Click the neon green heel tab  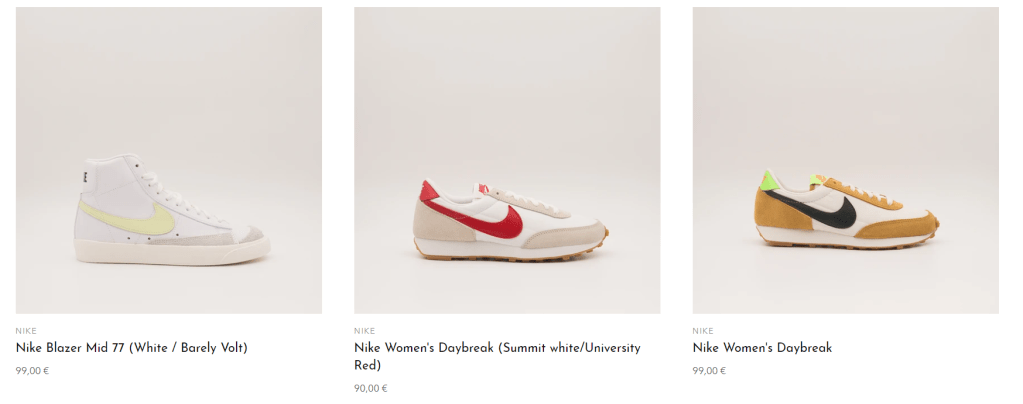[771, 180]
